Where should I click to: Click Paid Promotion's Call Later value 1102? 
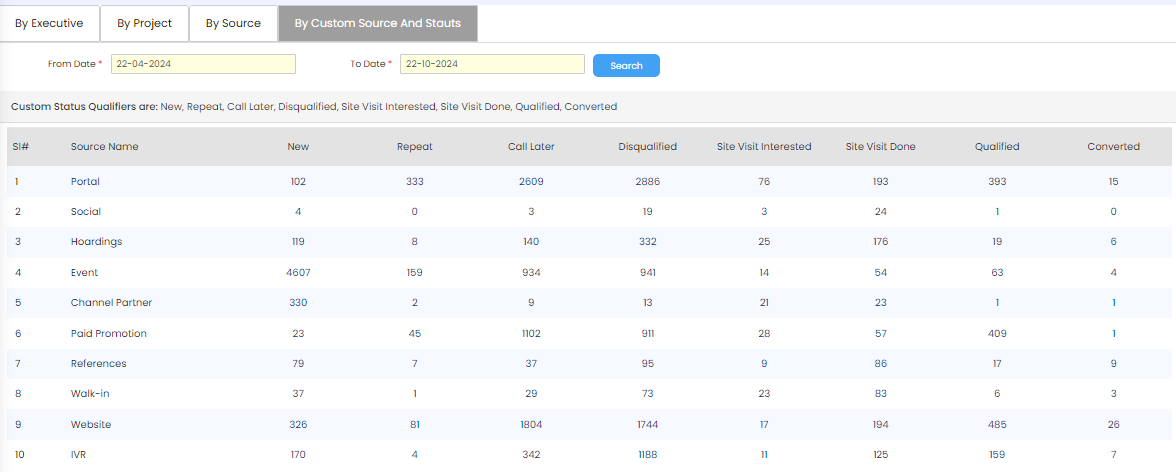(531, 333)
